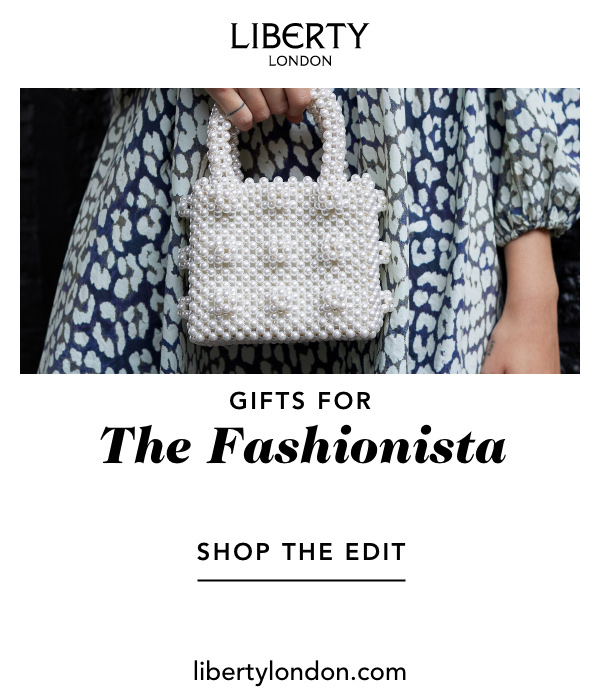
Task: Click the word SHOP in the button
Action: click(x=233, y=552)
